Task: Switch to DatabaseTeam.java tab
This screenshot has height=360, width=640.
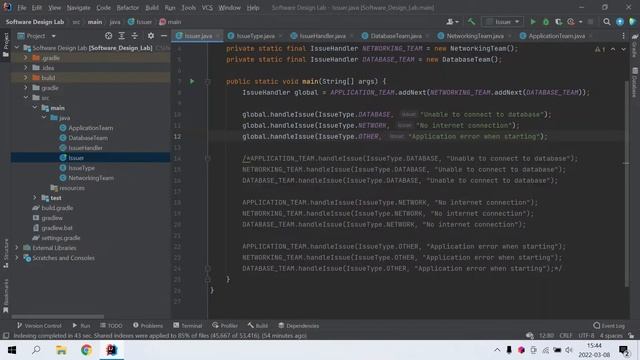Action: [x=396, y=36]
